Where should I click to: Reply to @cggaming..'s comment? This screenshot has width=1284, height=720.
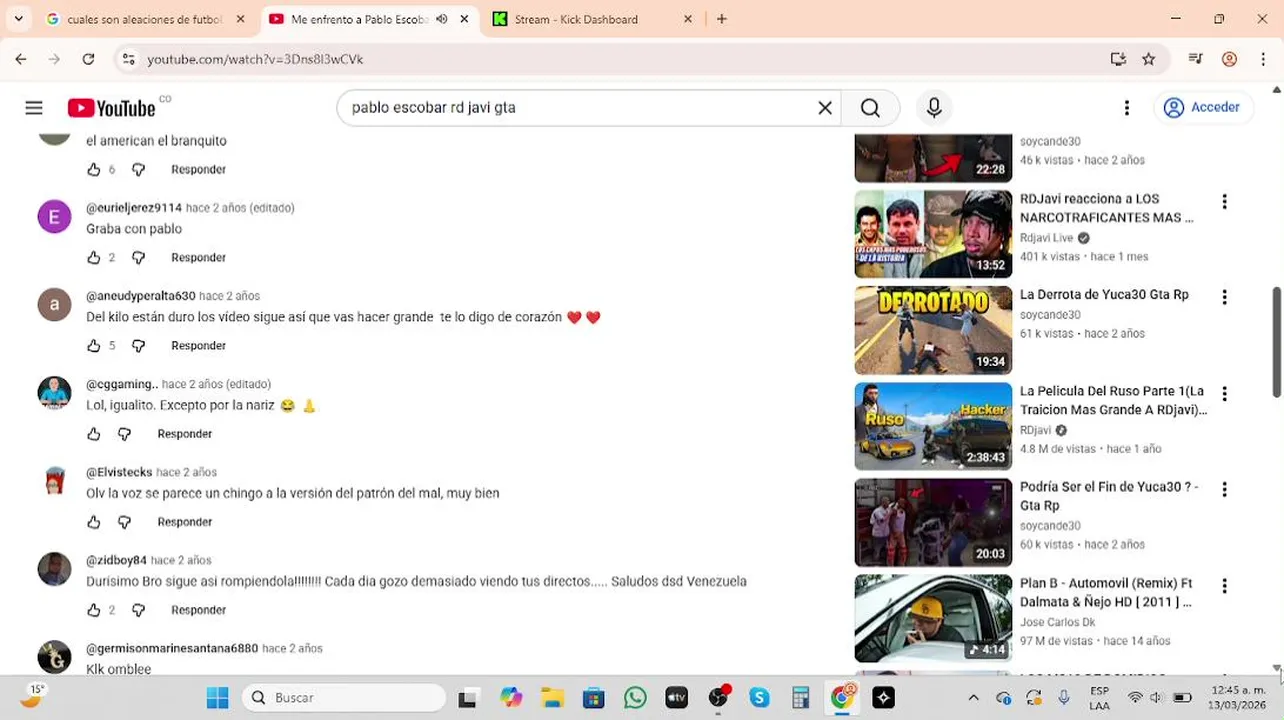tap(185, 434)
